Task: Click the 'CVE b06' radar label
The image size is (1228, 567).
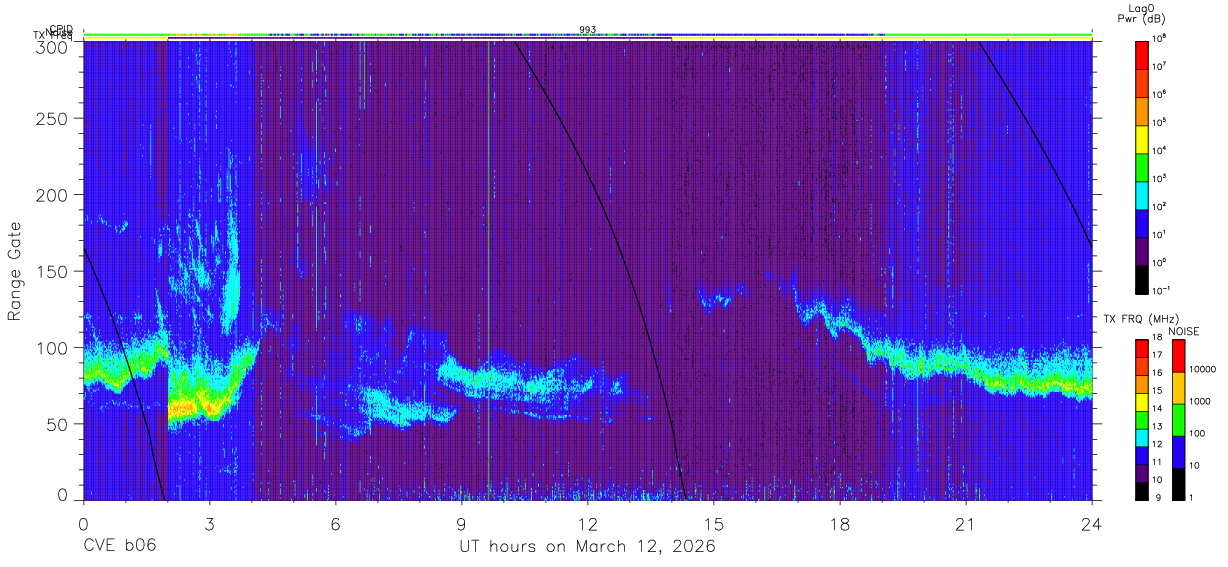Action: pos(120,547)
